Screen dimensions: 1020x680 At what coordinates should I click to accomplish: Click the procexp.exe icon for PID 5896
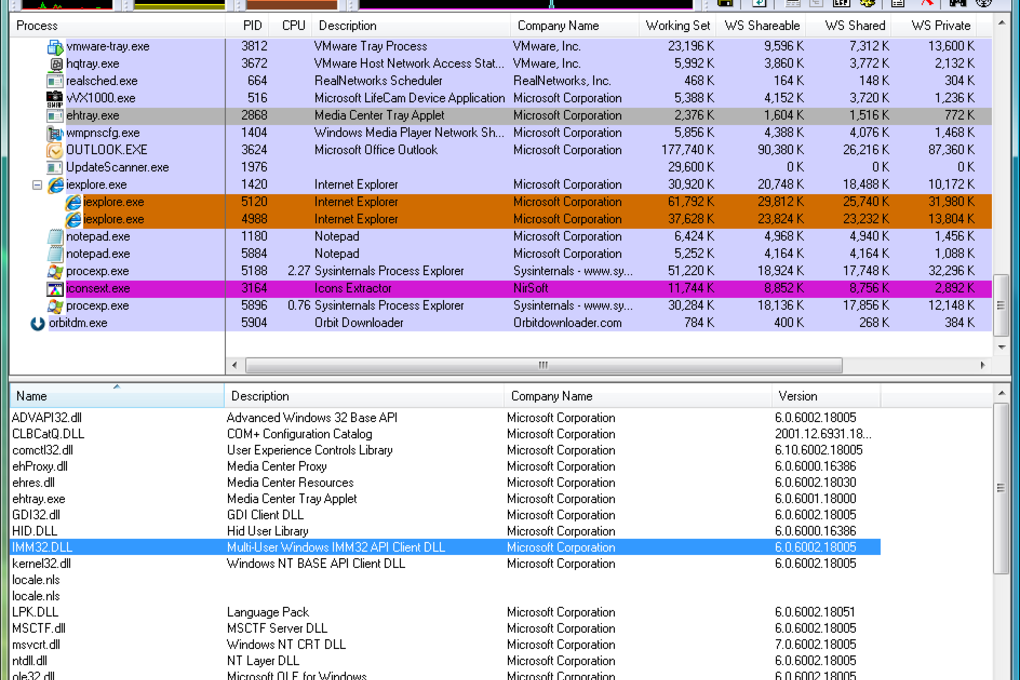pos(55,305)
